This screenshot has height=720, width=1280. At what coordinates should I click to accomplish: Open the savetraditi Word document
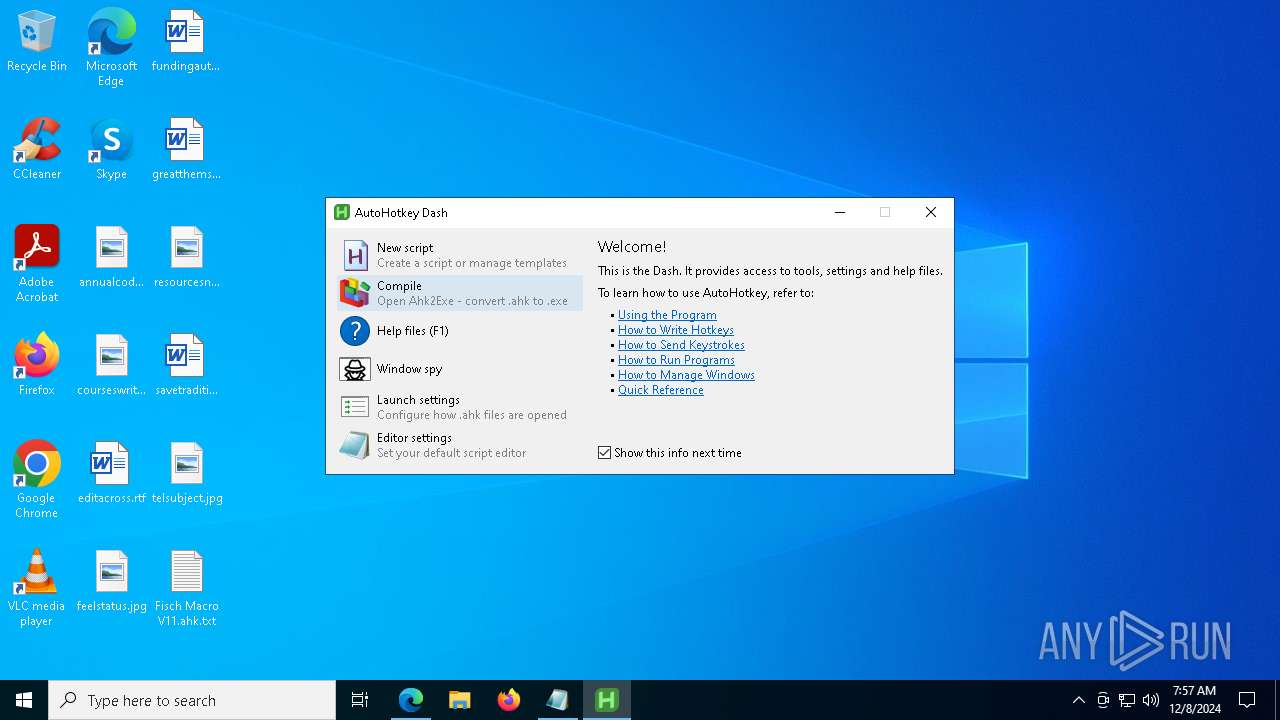click(185, 356)
